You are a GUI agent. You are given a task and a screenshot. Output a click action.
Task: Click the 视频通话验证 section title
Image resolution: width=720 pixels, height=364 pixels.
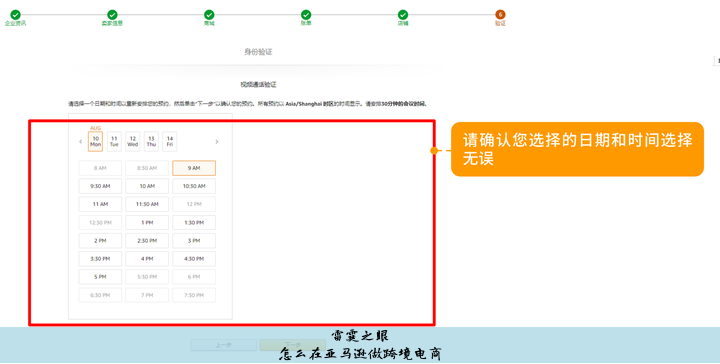[x=259, y=84]
